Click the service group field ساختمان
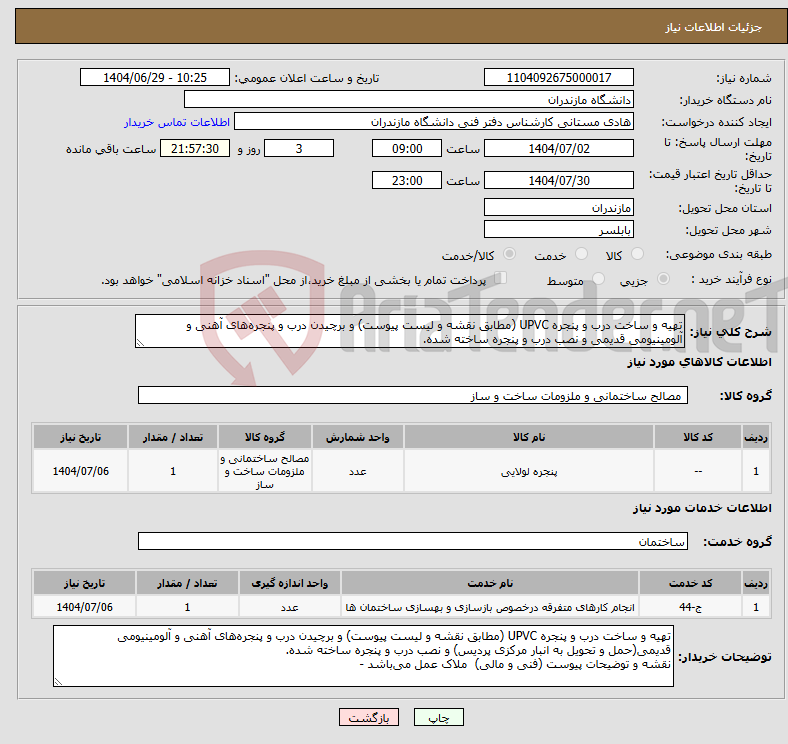The image size is (788, 744). tap(413, 541)
